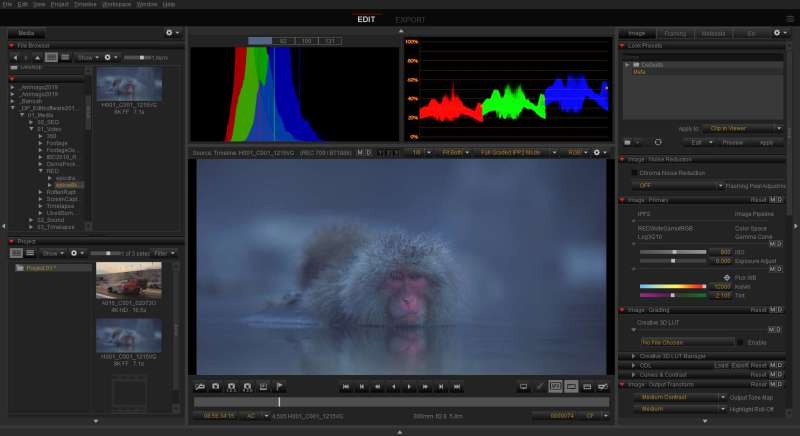Expand the Timelapse folder under 01_Video
The height and width of the screenshot is (436, 800).
coord(40,206)
